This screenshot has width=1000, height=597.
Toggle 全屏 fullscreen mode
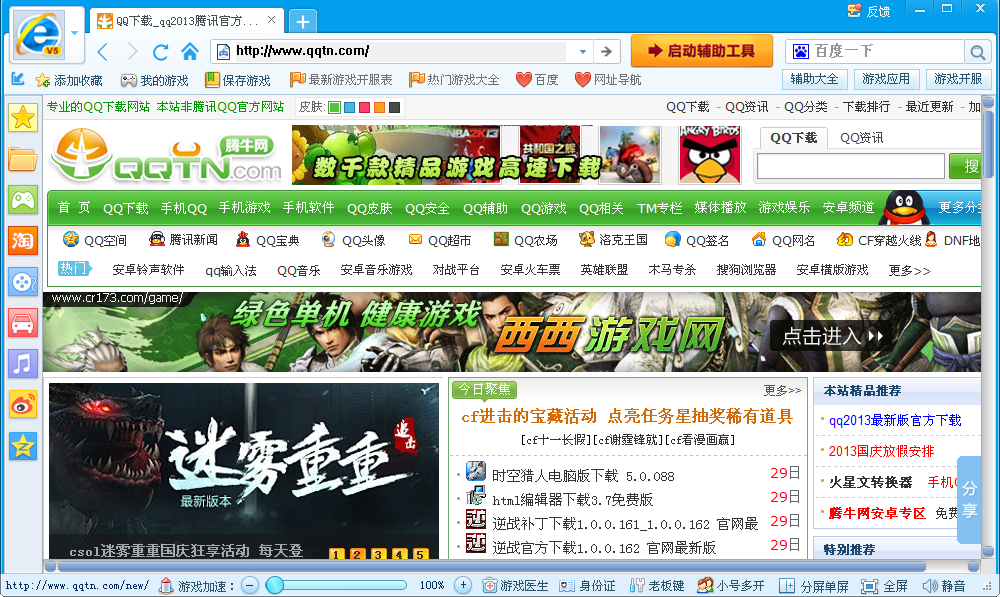pos(884,586)
